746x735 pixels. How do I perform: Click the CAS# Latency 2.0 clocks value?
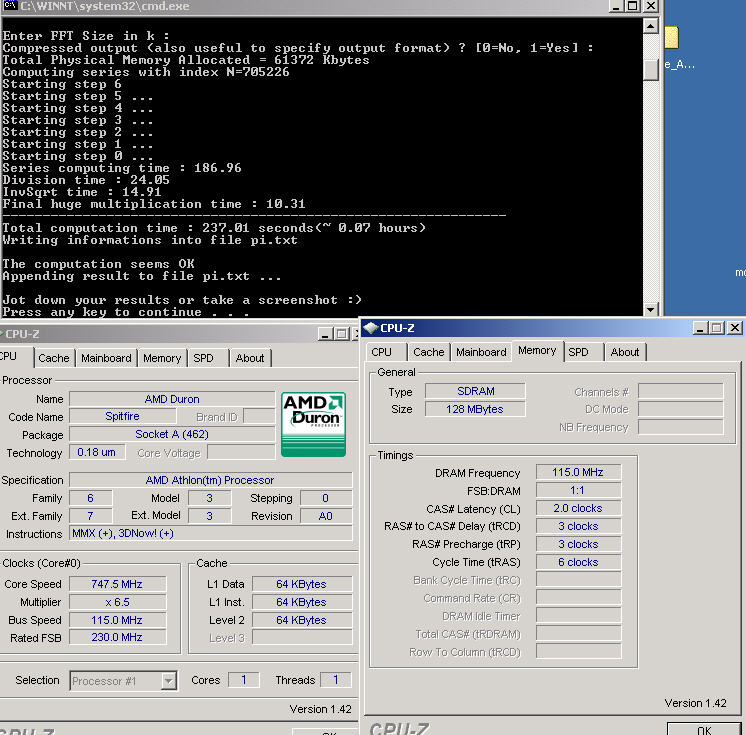click(x=578, y=509)
